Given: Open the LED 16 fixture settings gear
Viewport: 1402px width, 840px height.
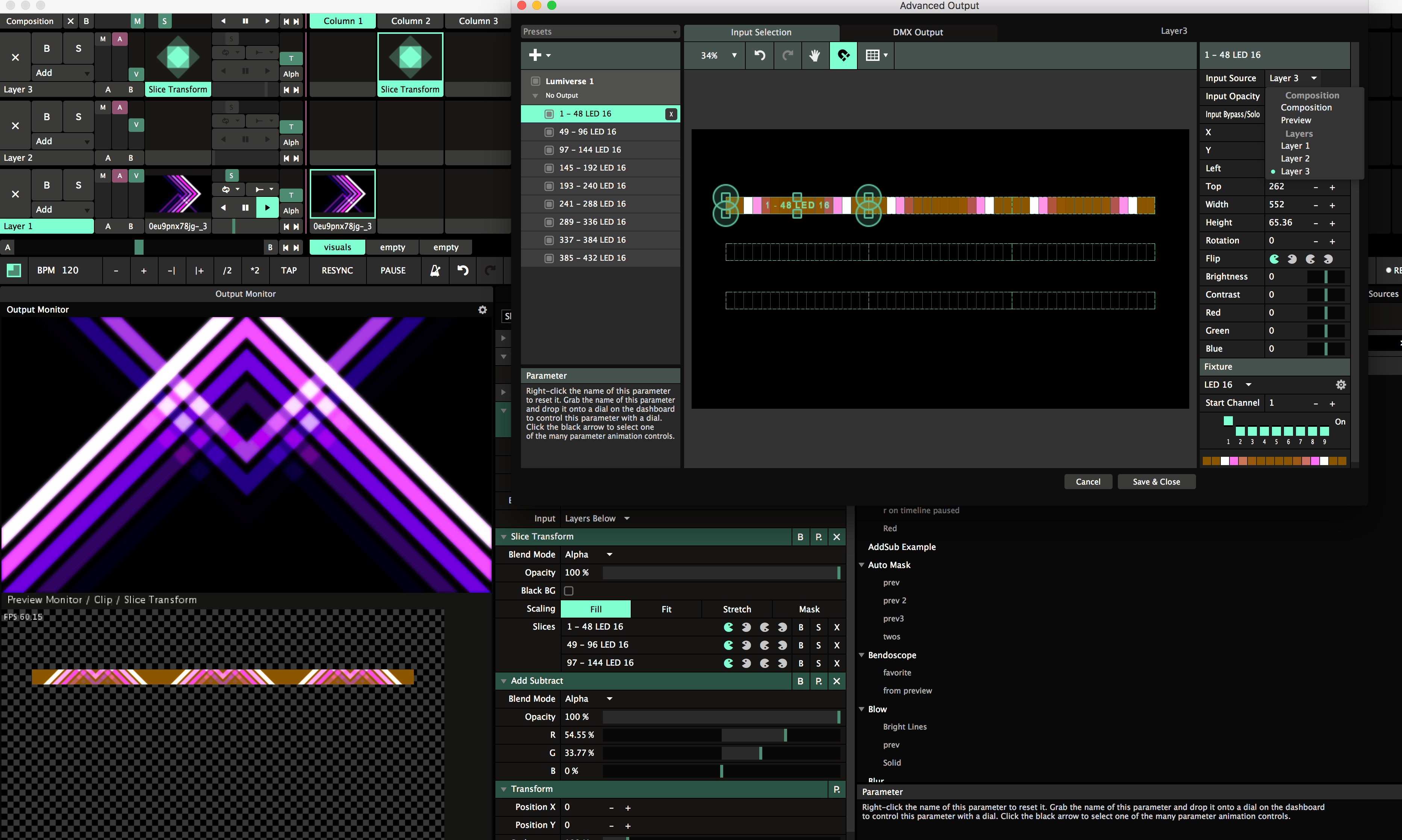Looking at the screenshot, I should (x=1340, y=385).
